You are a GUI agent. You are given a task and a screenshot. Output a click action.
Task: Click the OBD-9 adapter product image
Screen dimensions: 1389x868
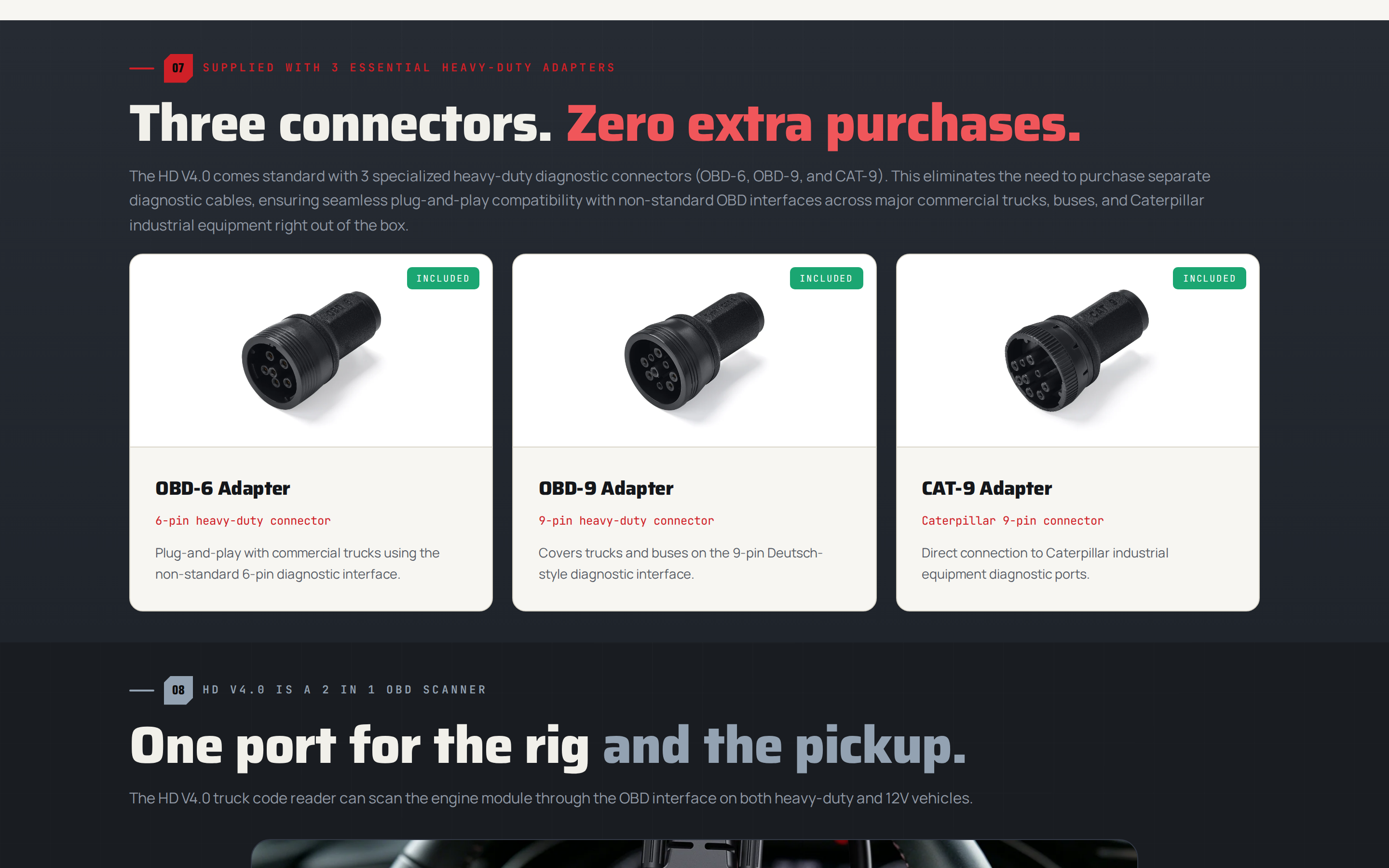[694, 351]
